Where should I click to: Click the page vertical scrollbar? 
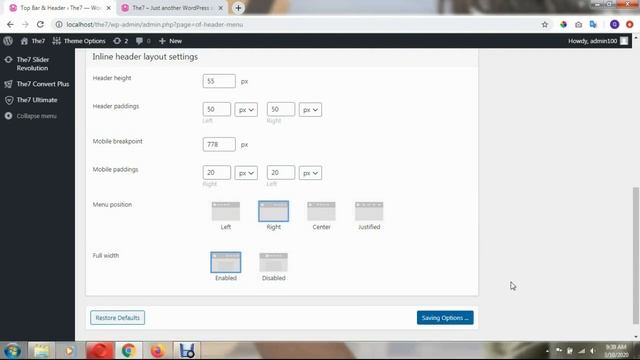pos(636,256)
